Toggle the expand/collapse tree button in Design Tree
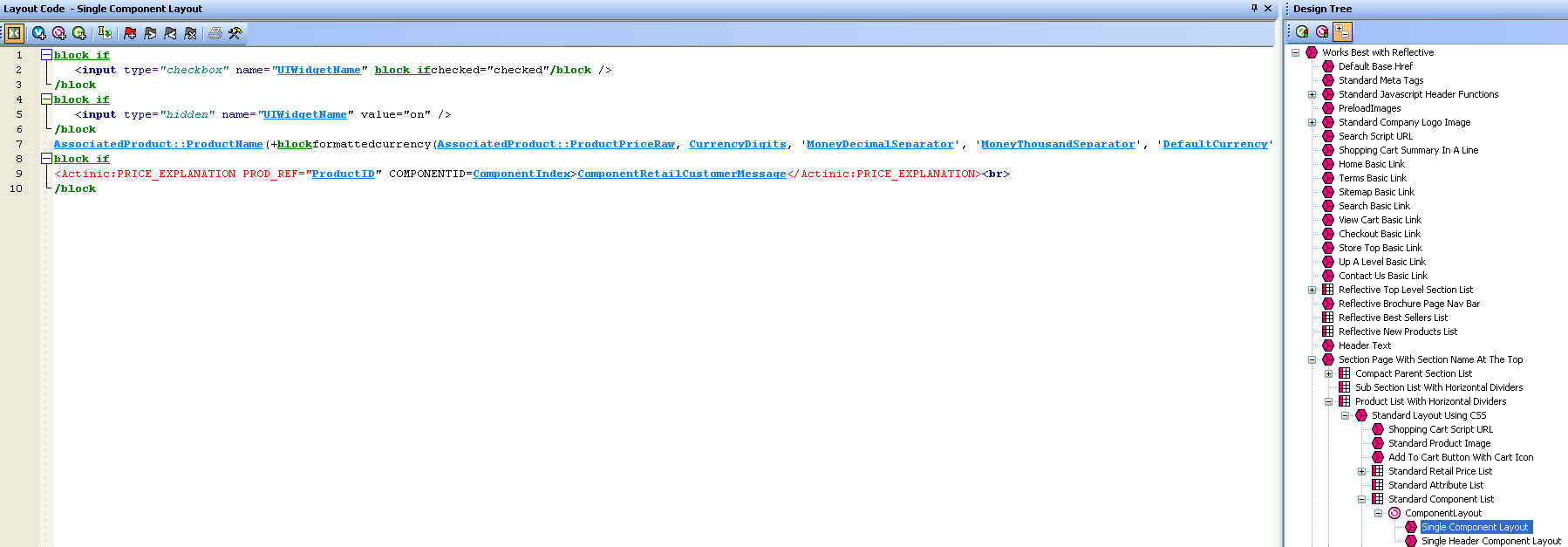This screenshot has width=1568, height=547. click(1342, 31)
